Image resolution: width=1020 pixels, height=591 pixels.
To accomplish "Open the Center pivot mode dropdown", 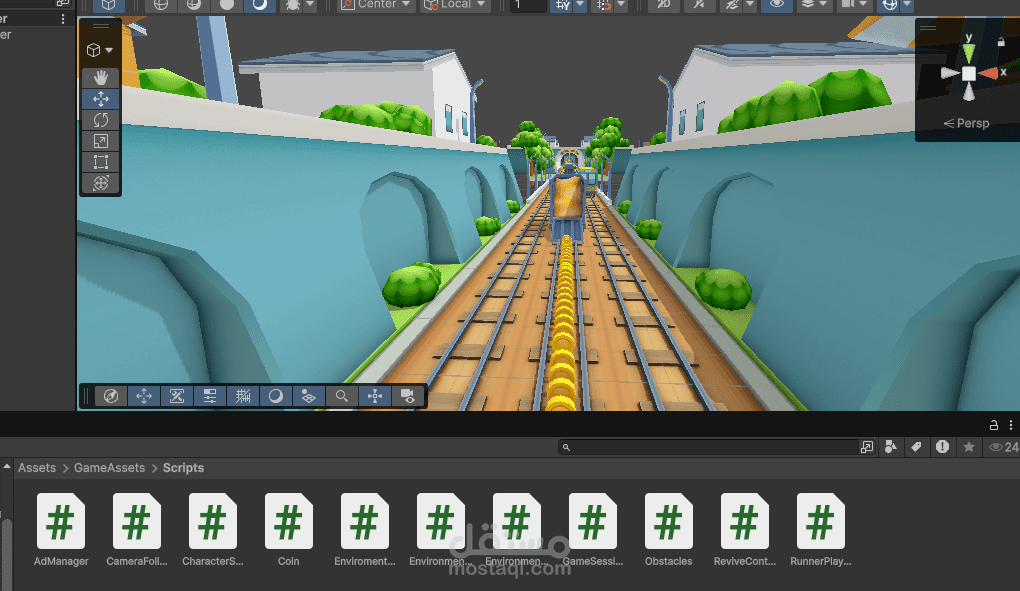I will [375, 6].
